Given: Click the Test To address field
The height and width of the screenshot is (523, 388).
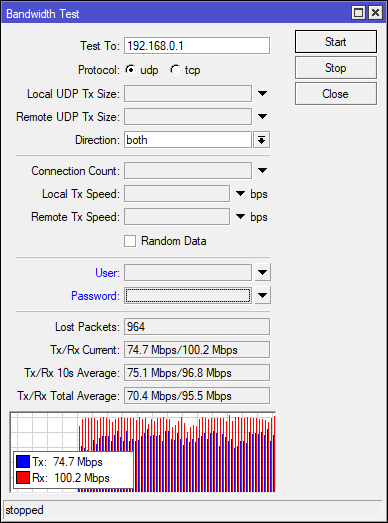Looking at the screenshot, I should (197, 45).
